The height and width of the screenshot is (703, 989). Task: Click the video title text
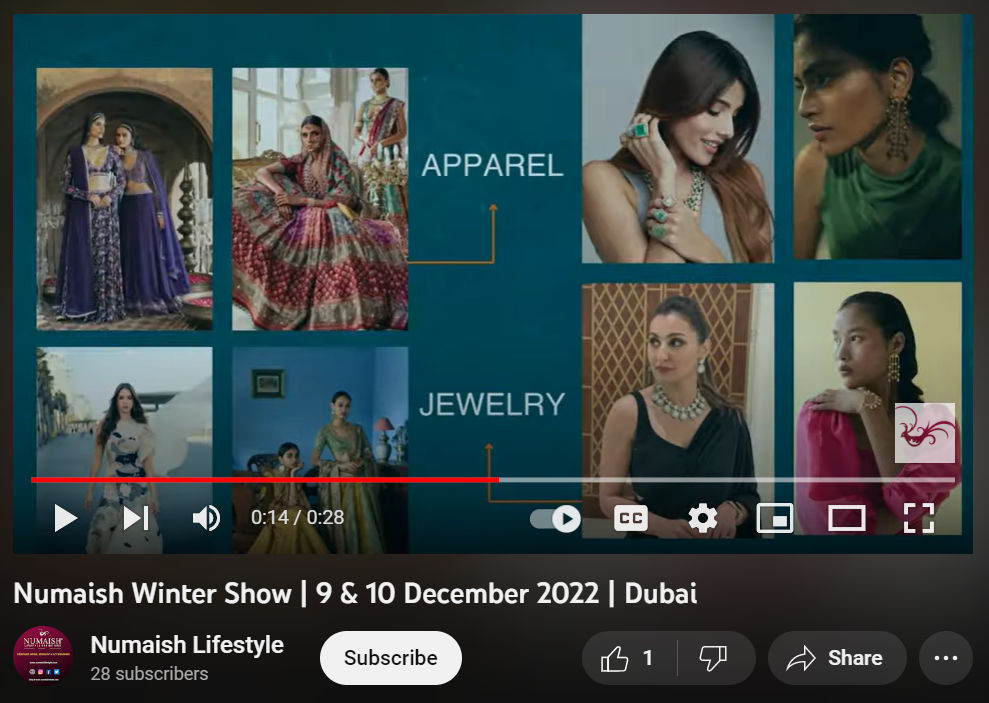pos(355,593)
